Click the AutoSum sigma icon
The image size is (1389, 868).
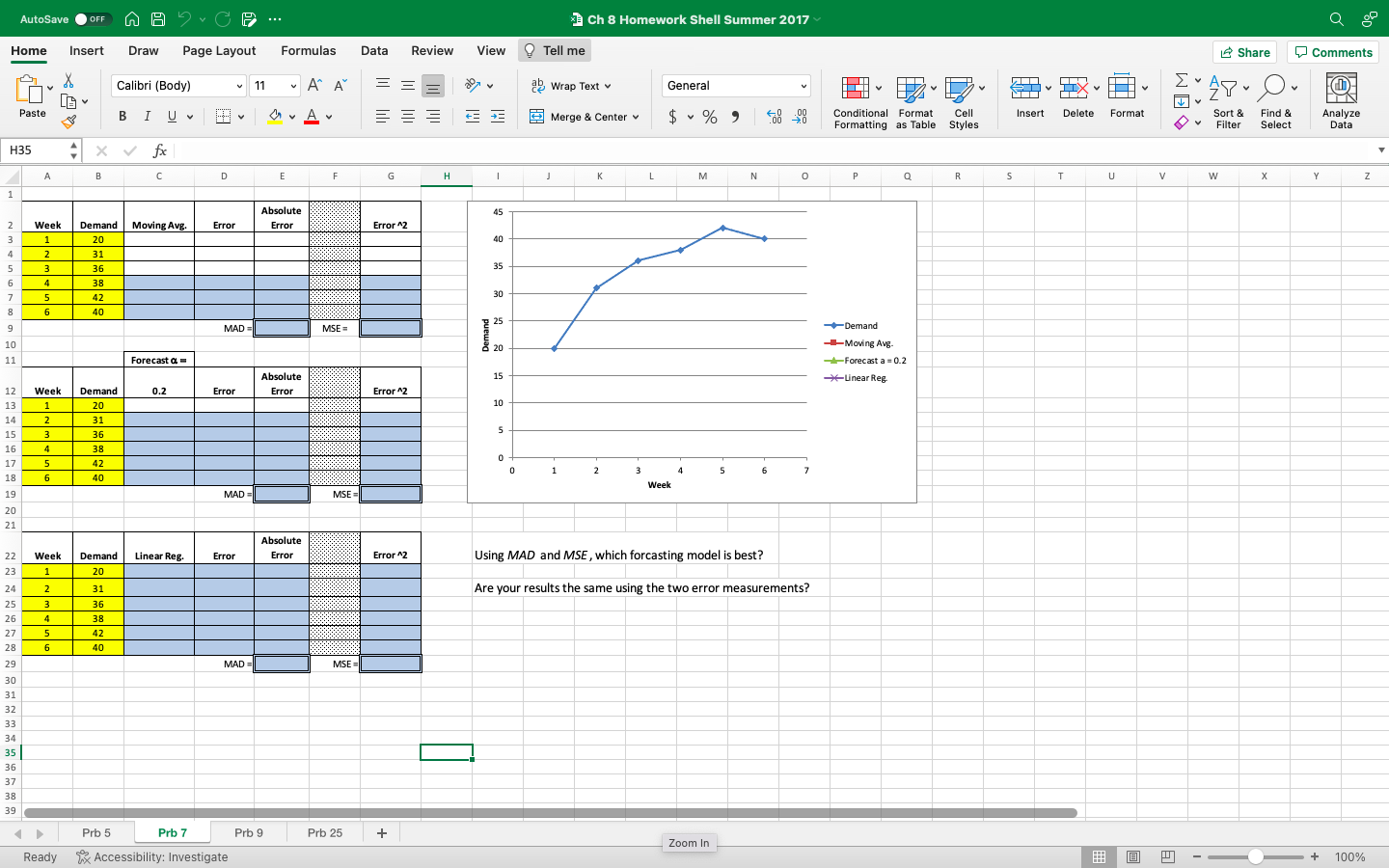click(1183, 81)
